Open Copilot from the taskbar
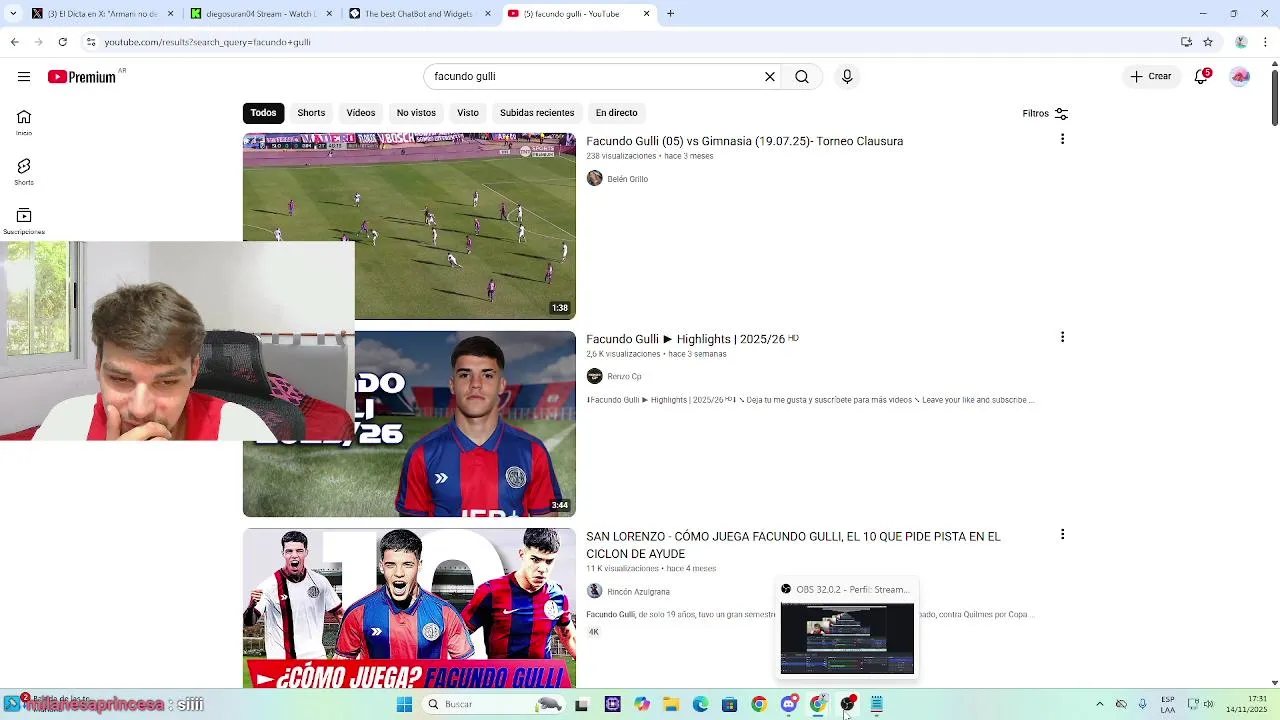 (x=642, y=704)
